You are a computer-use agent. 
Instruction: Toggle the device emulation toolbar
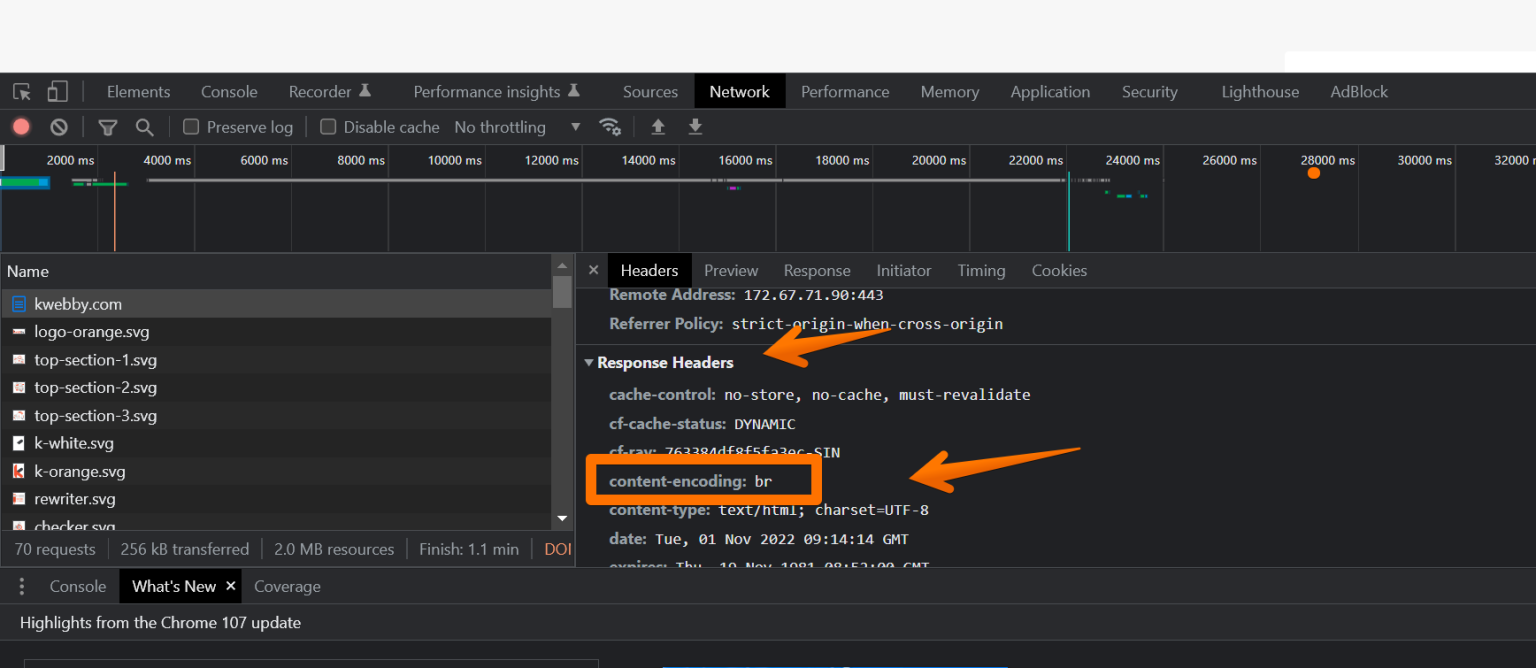[x=56, y=91]
